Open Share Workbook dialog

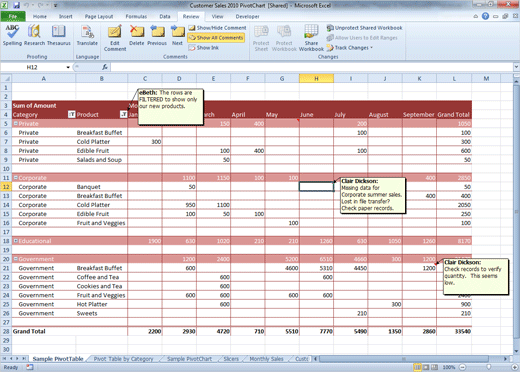coord(311,38)
